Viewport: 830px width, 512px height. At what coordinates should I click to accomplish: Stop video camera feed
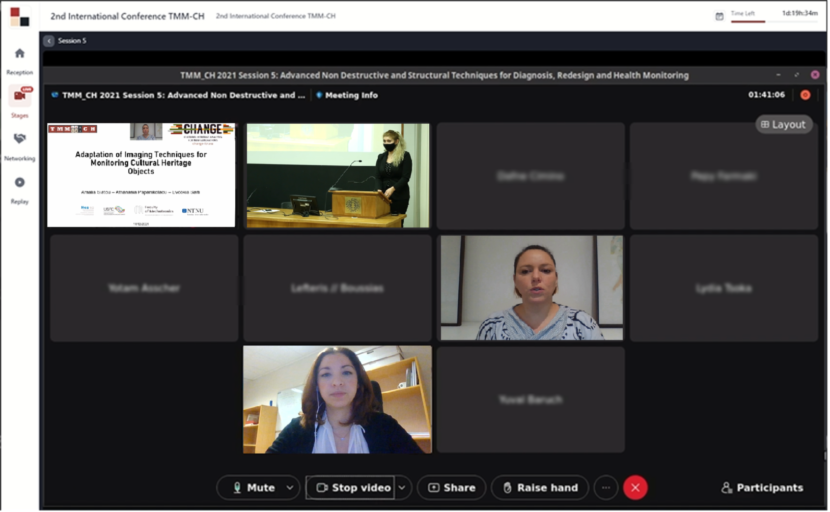[351, 488]
